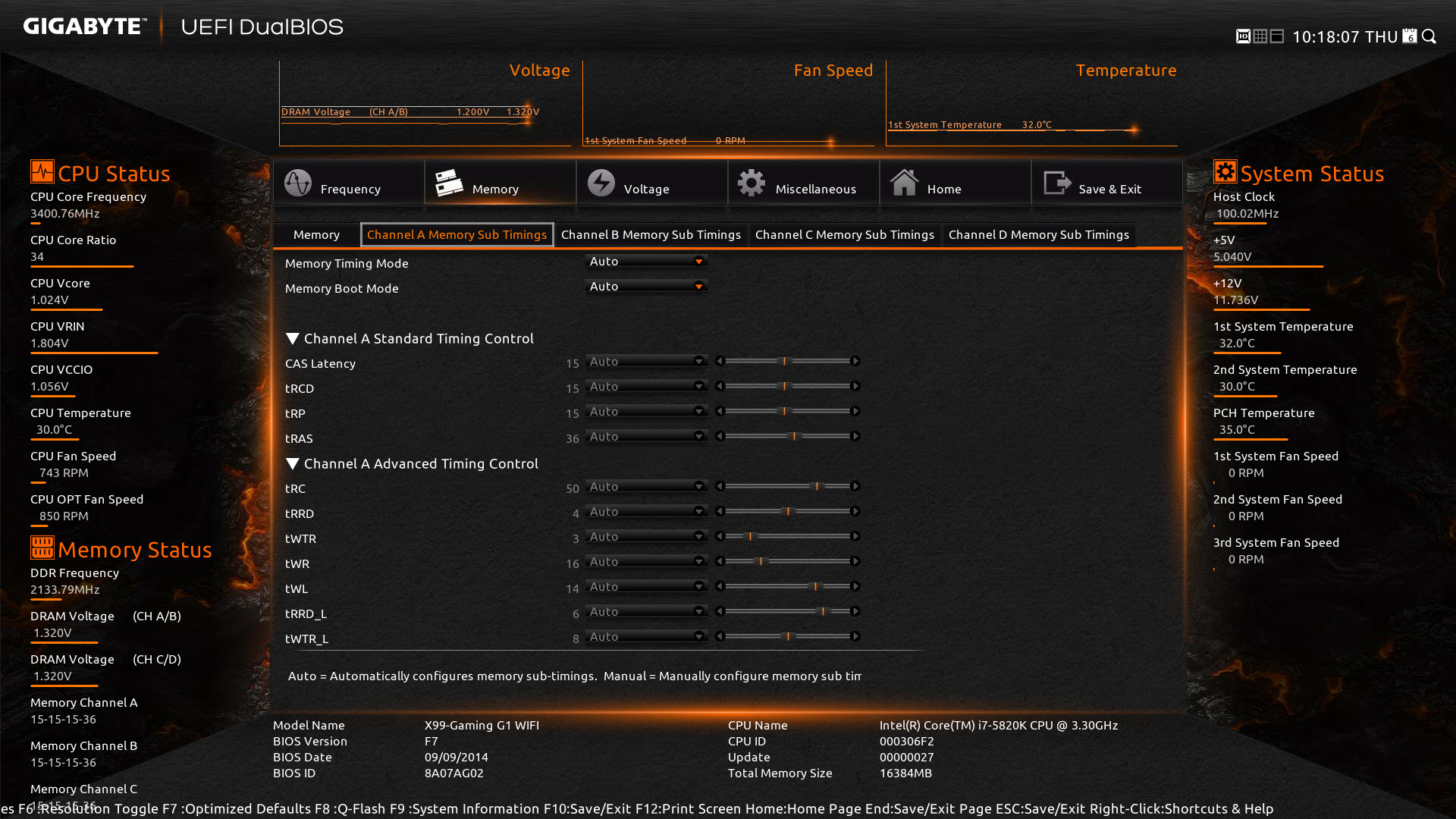1456x819 pixels.
Task: Click the grid view icon in the top bar
Action: click(1260, 36)
